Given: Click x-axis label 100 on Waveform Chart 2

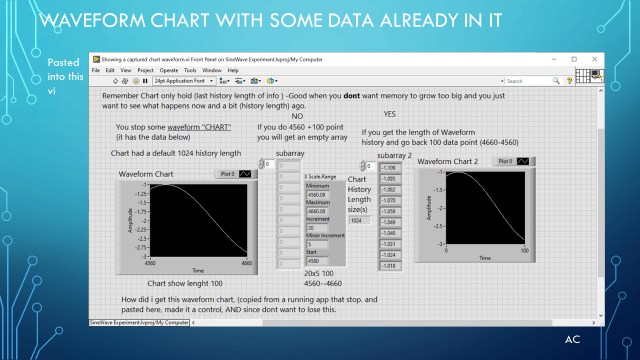Looking at the screenshot, I should point(524,251).
